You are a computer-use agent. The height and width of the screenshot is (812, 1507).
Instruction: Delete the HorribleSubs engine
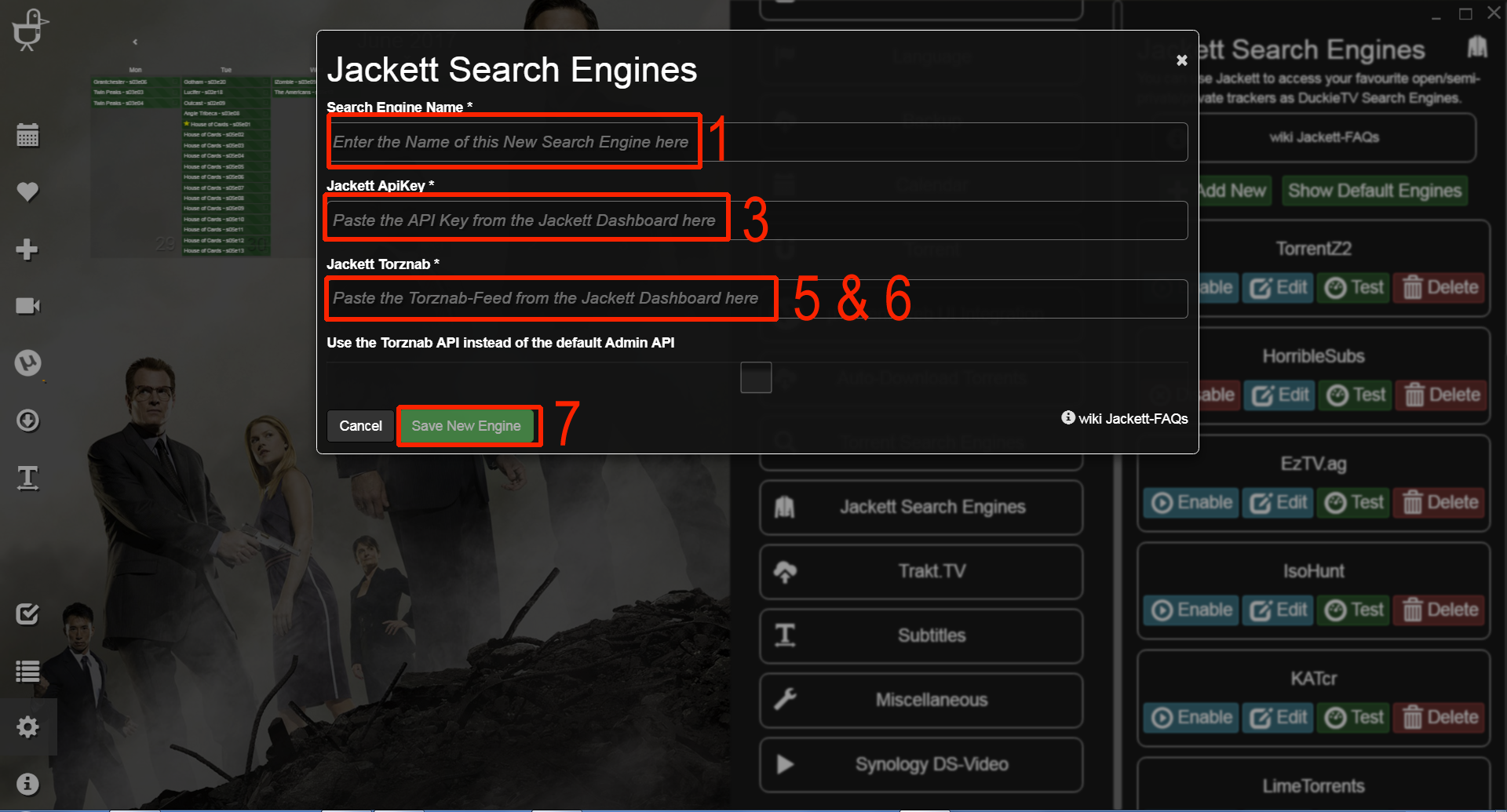click(x=1441, y=395)
